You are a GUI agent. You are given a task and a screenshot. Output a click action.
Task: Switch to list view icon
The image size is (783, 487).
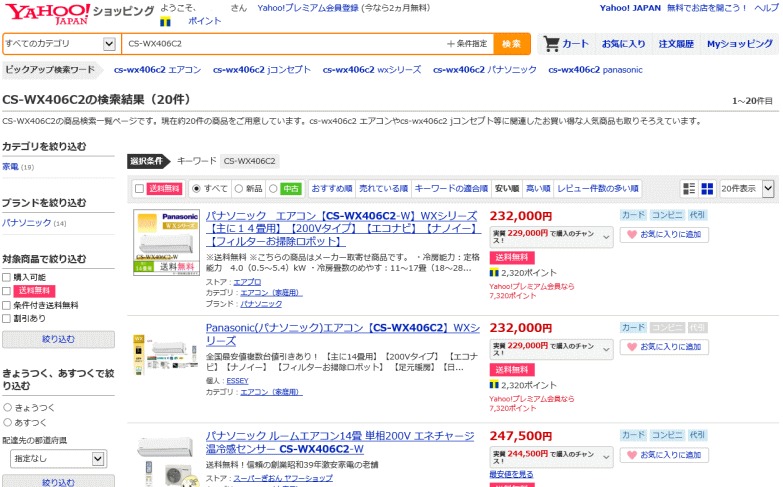689,188
